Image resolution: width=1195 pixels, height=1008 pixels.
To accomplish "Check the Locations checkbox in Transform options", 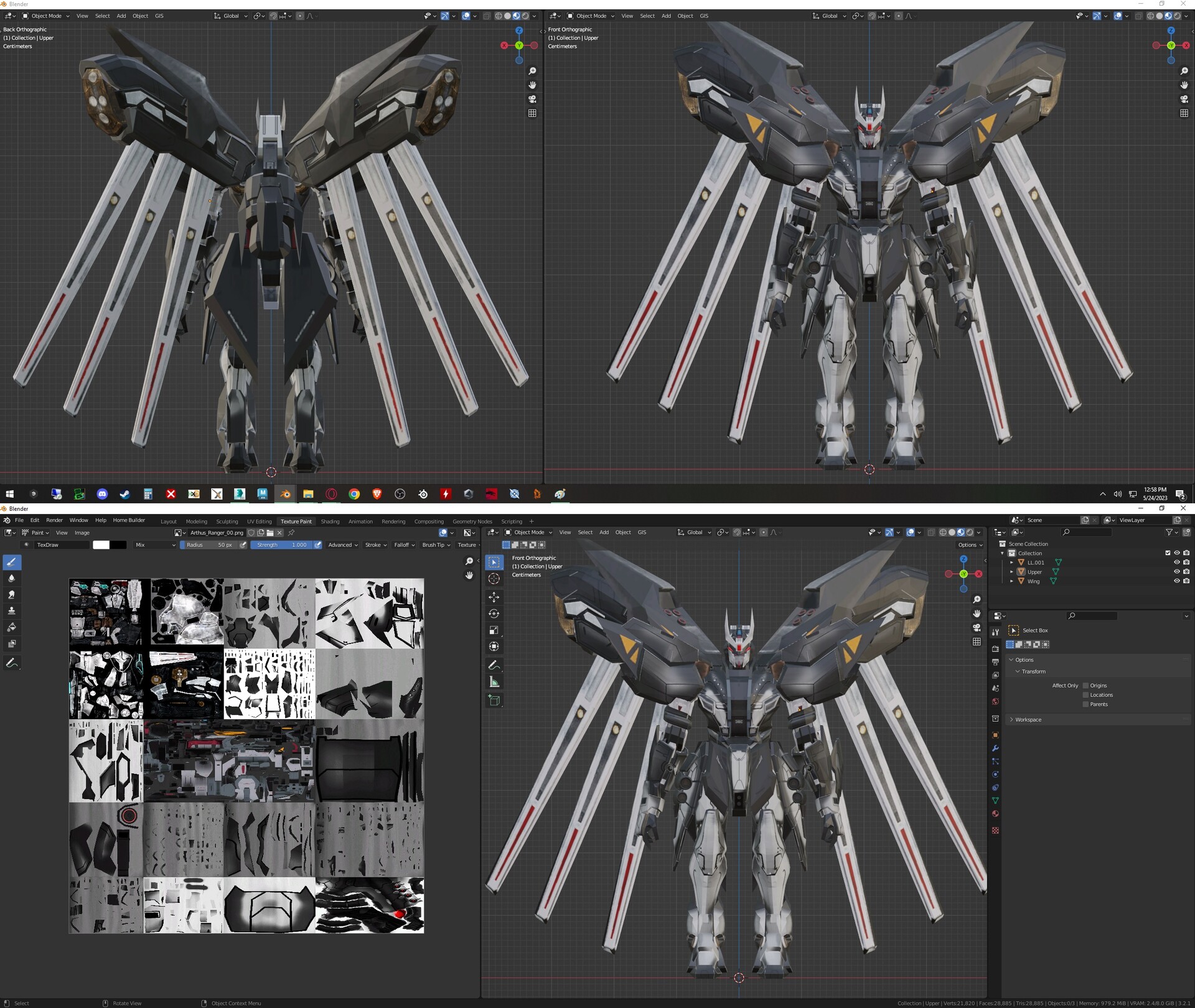I will pos(1085,694).
